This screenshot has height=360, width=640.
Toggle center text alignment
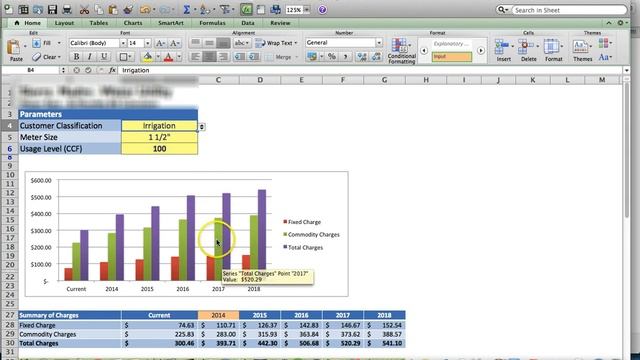pos(209,57)
